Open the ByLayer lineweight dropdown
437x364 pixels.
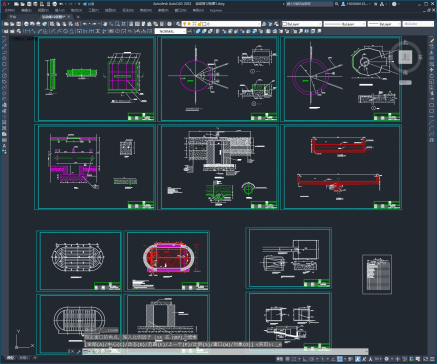[384, 24]
